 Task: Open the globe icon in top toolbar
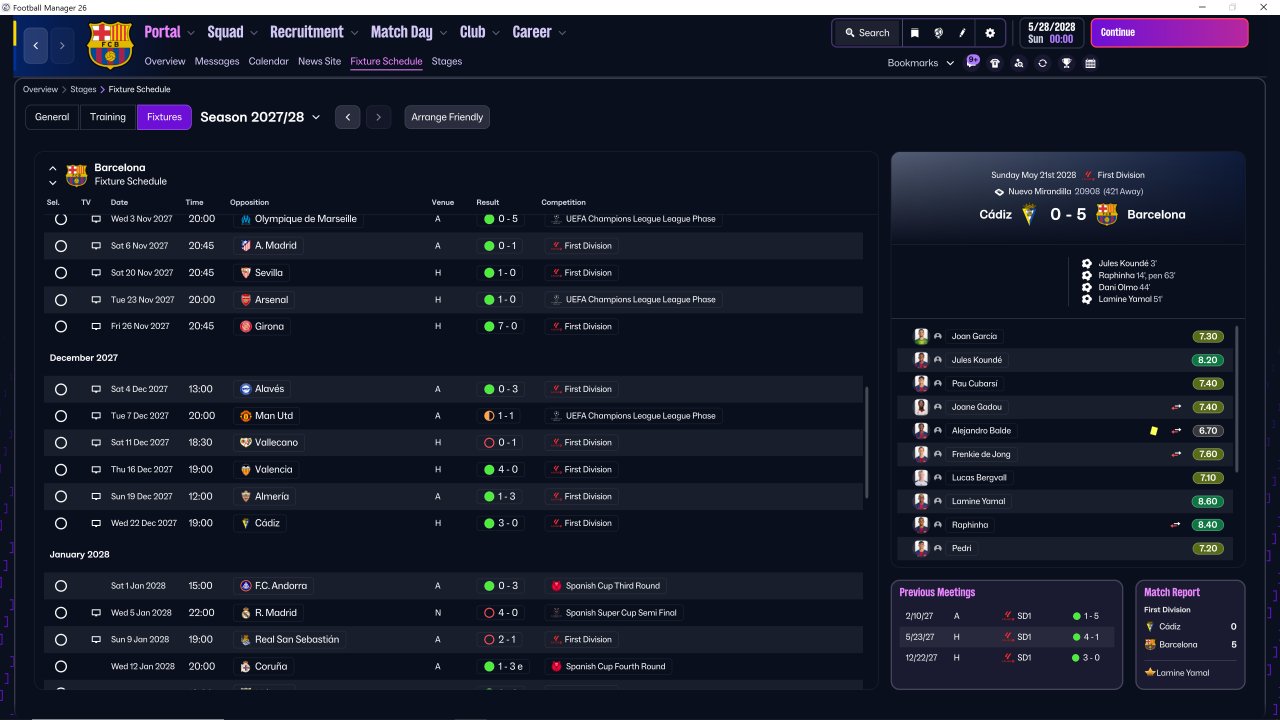tap(939, 33)
